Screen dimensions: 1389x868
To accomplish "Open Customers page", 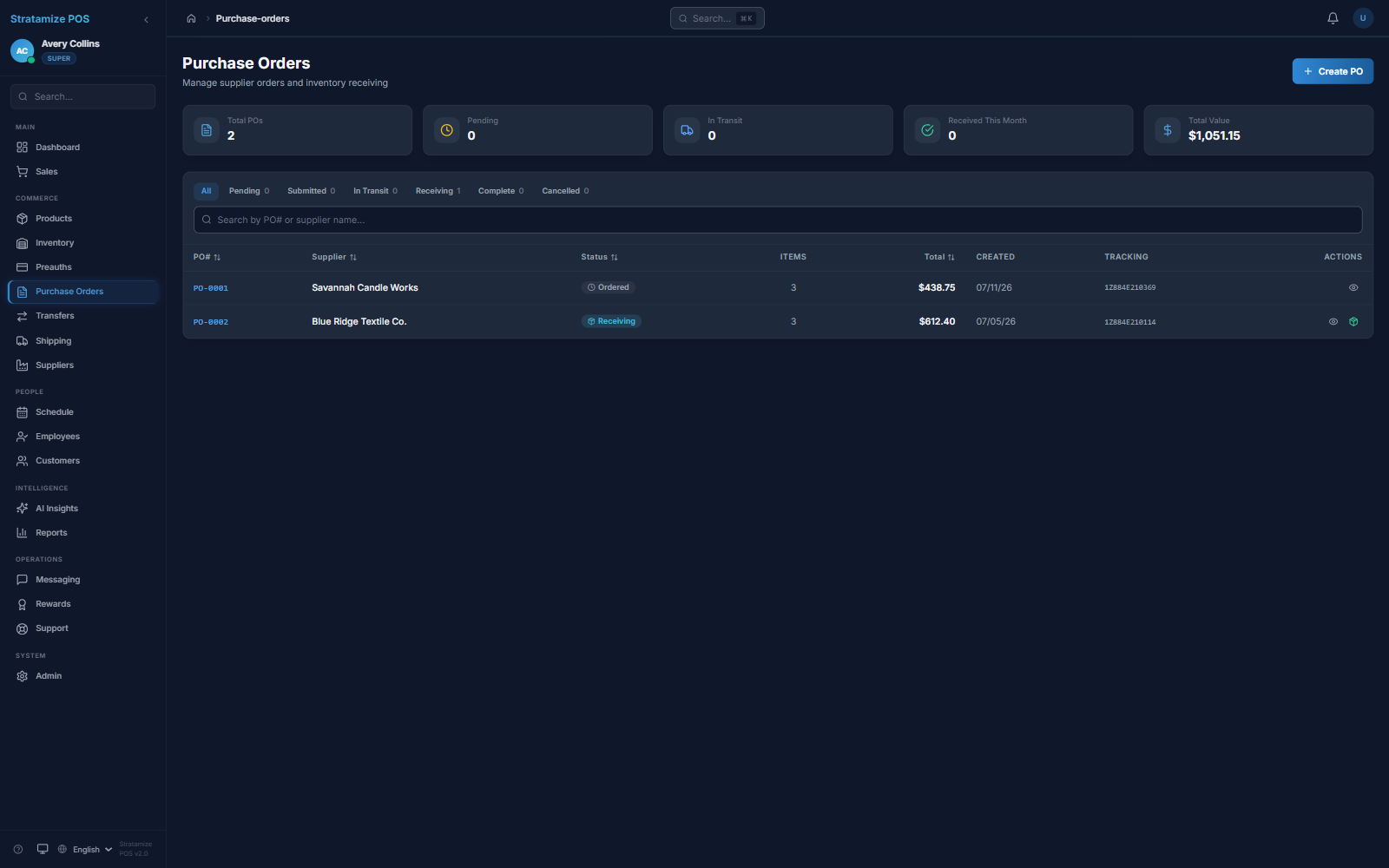I will point(82,461).
